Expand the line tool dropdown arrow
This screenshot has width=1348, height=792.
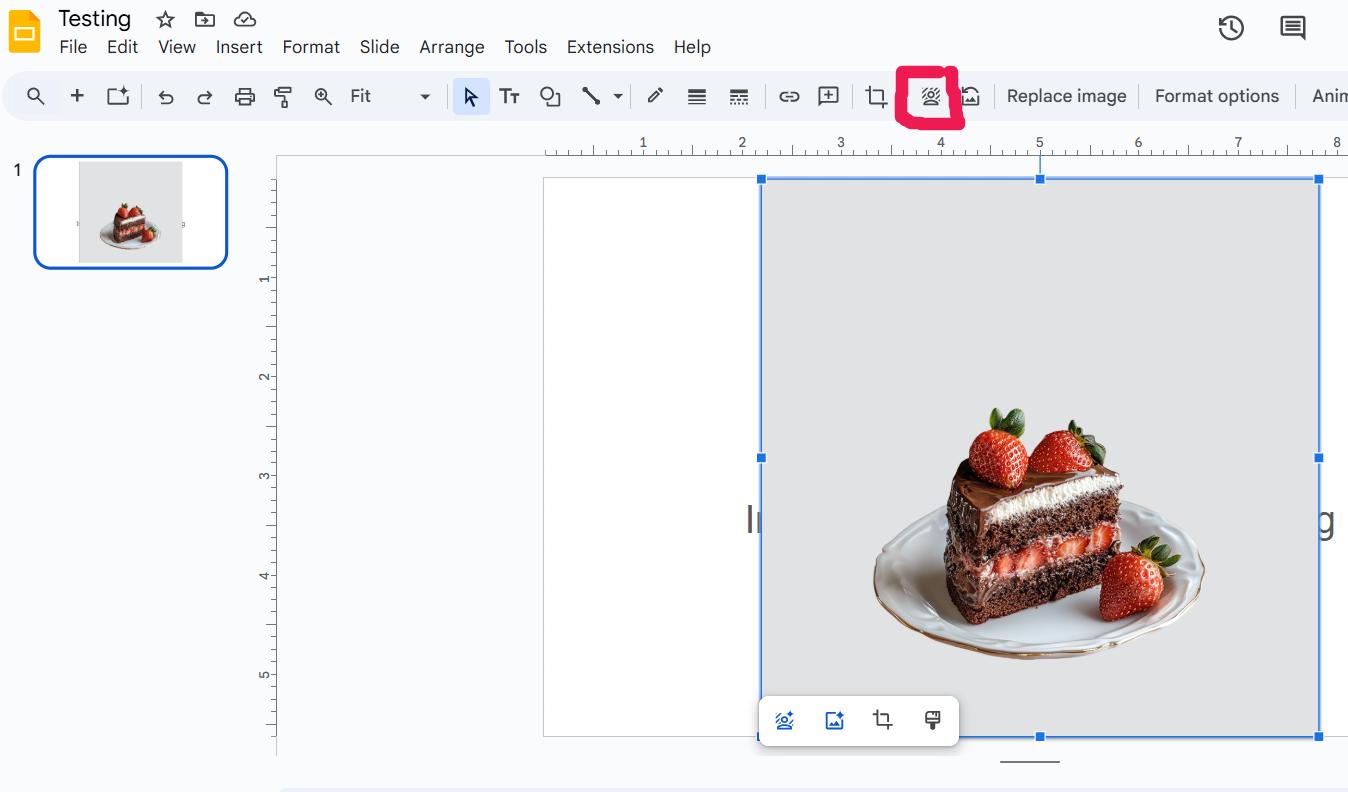[x=618, y=97]
